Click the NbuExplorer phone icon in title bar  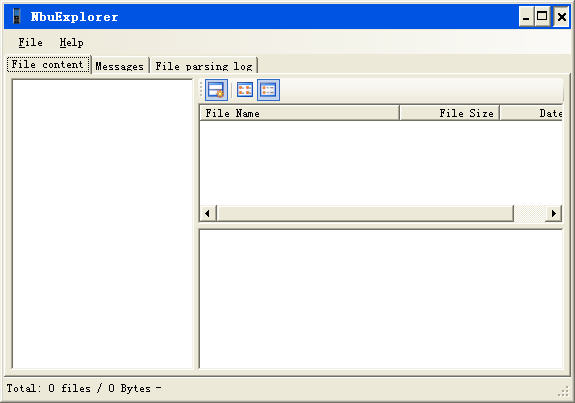(16, 17)
